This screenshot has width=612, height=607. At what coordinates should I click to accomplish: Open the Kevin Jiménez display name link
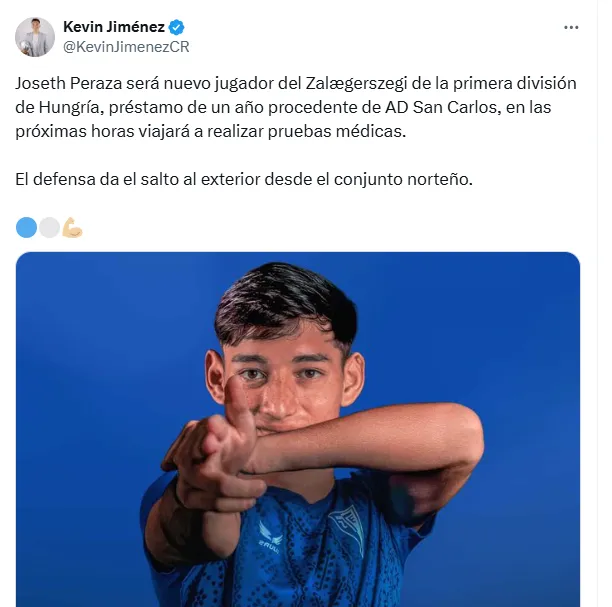pyautogui.click(x=114, y=27)
